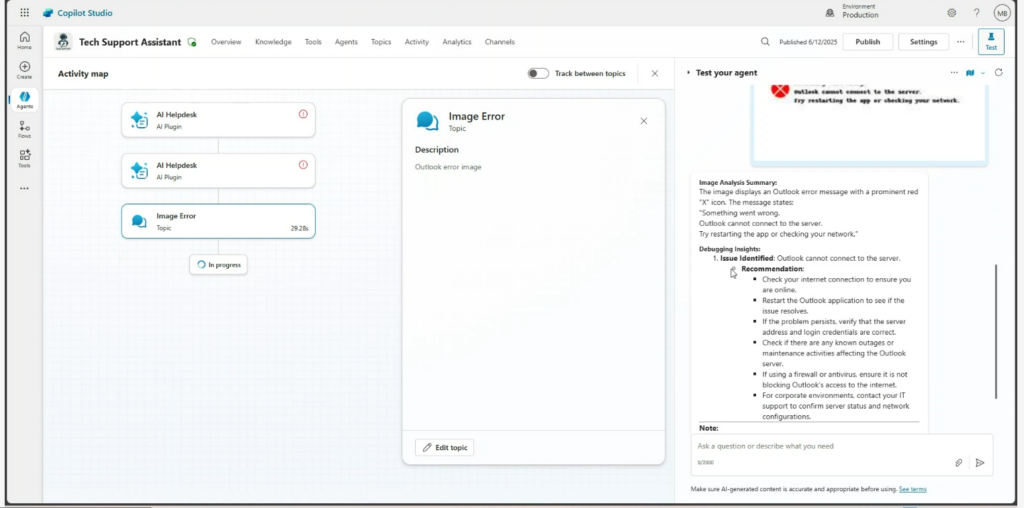Click the 'Activity map' panel title
The height and width of the screenshot is (508, 1024).
click(x=83, y=74)
